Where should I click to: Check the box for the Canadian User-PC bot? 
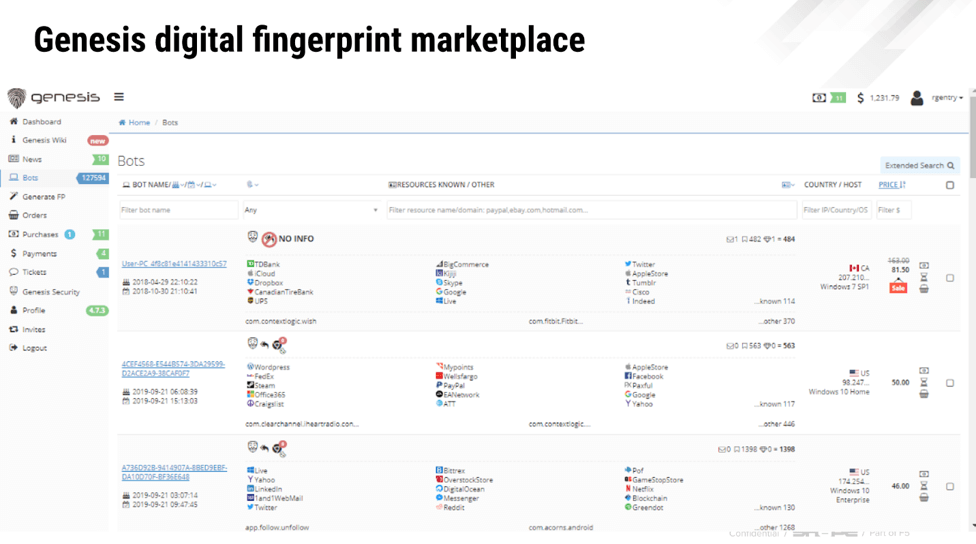point(950,278)
